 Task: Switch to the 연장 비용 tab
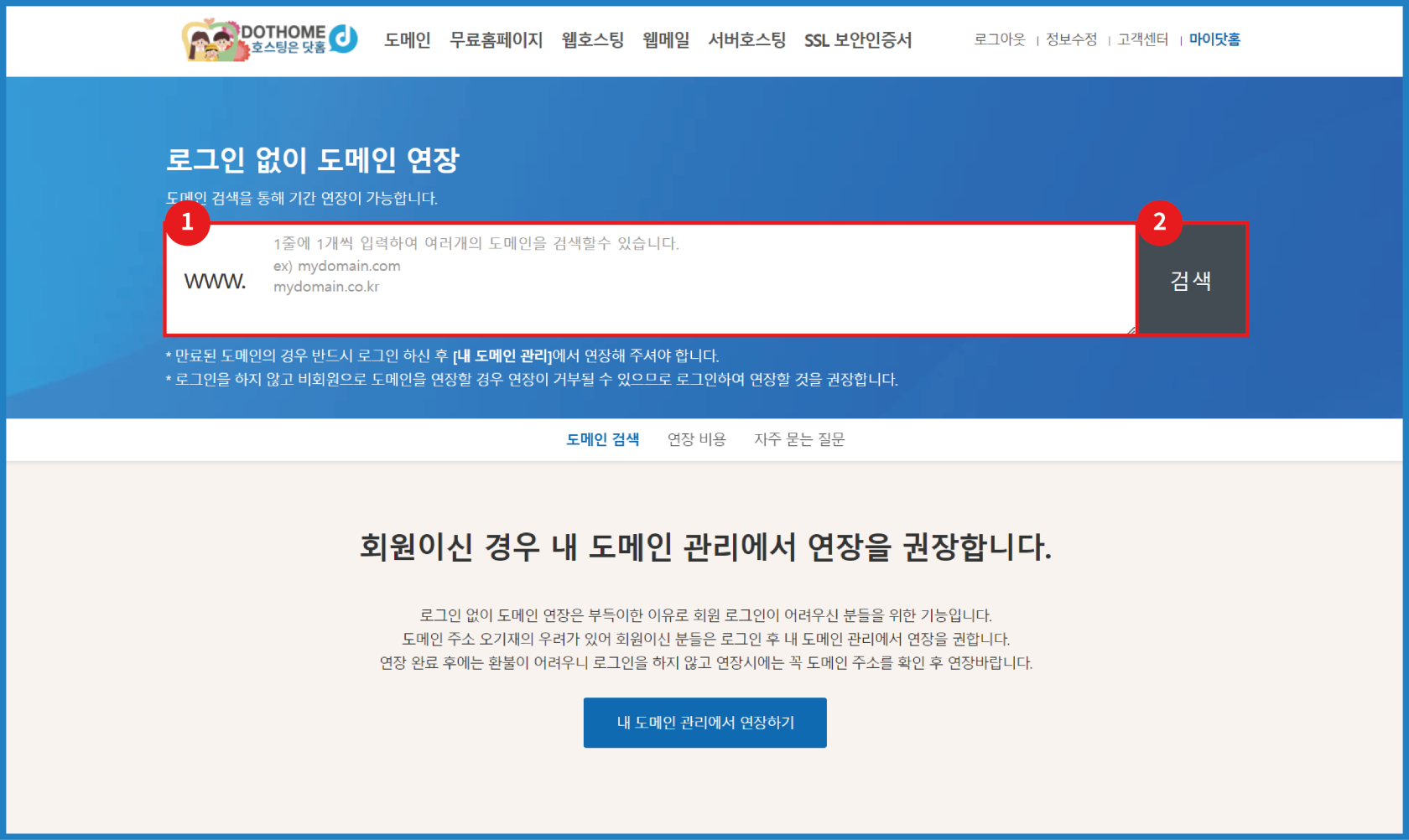click(697, 438)
